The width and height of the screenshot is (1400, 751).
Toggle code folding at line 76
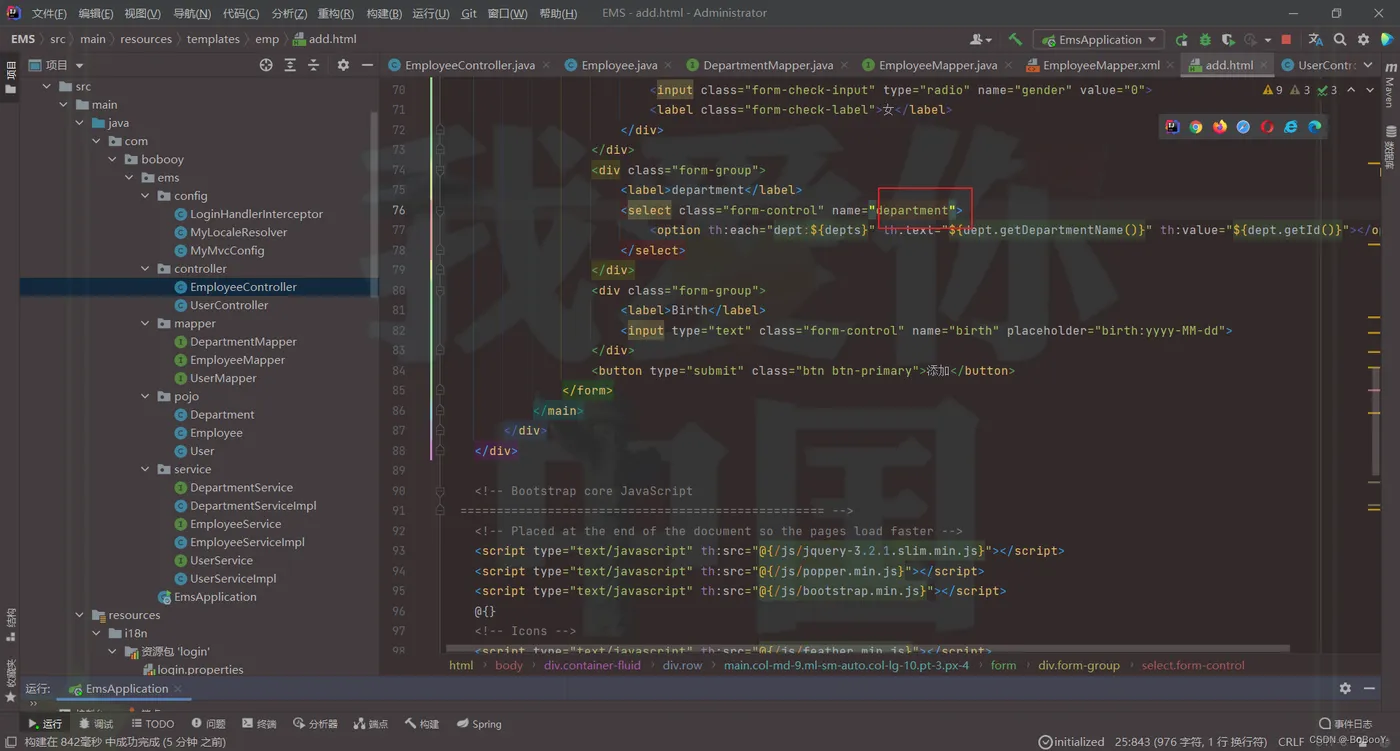439,210
